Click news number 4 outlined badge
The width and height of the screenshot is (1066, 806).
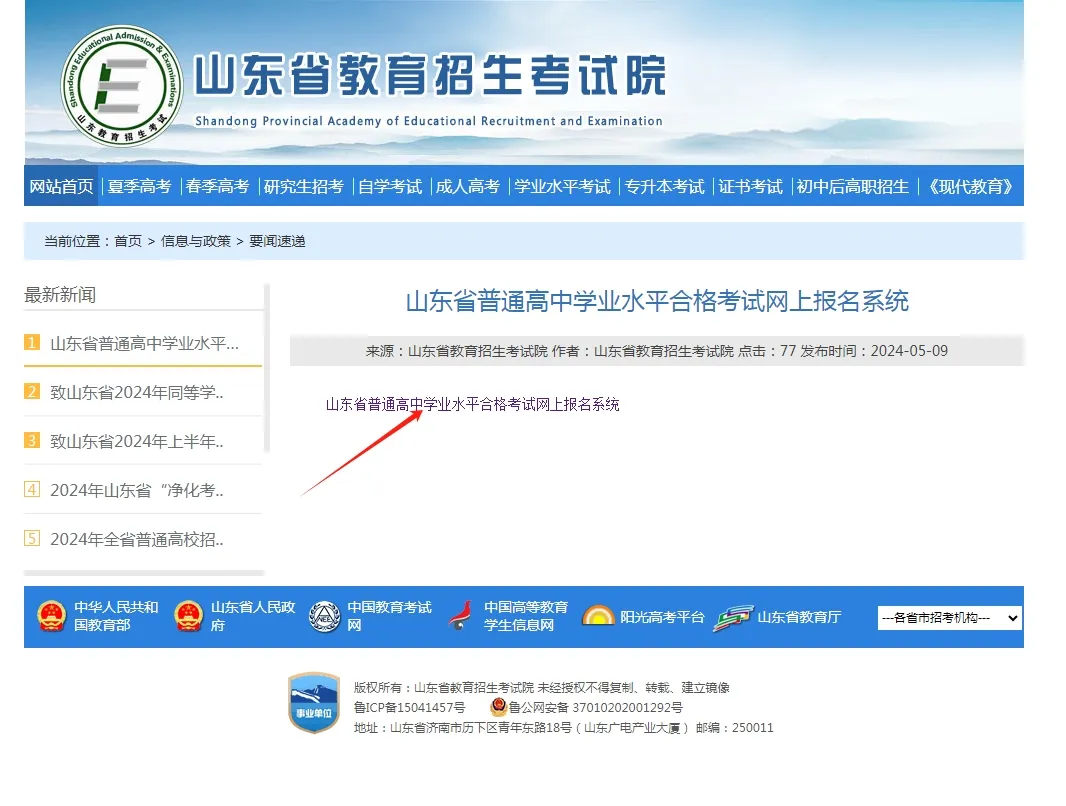point(32,489)
